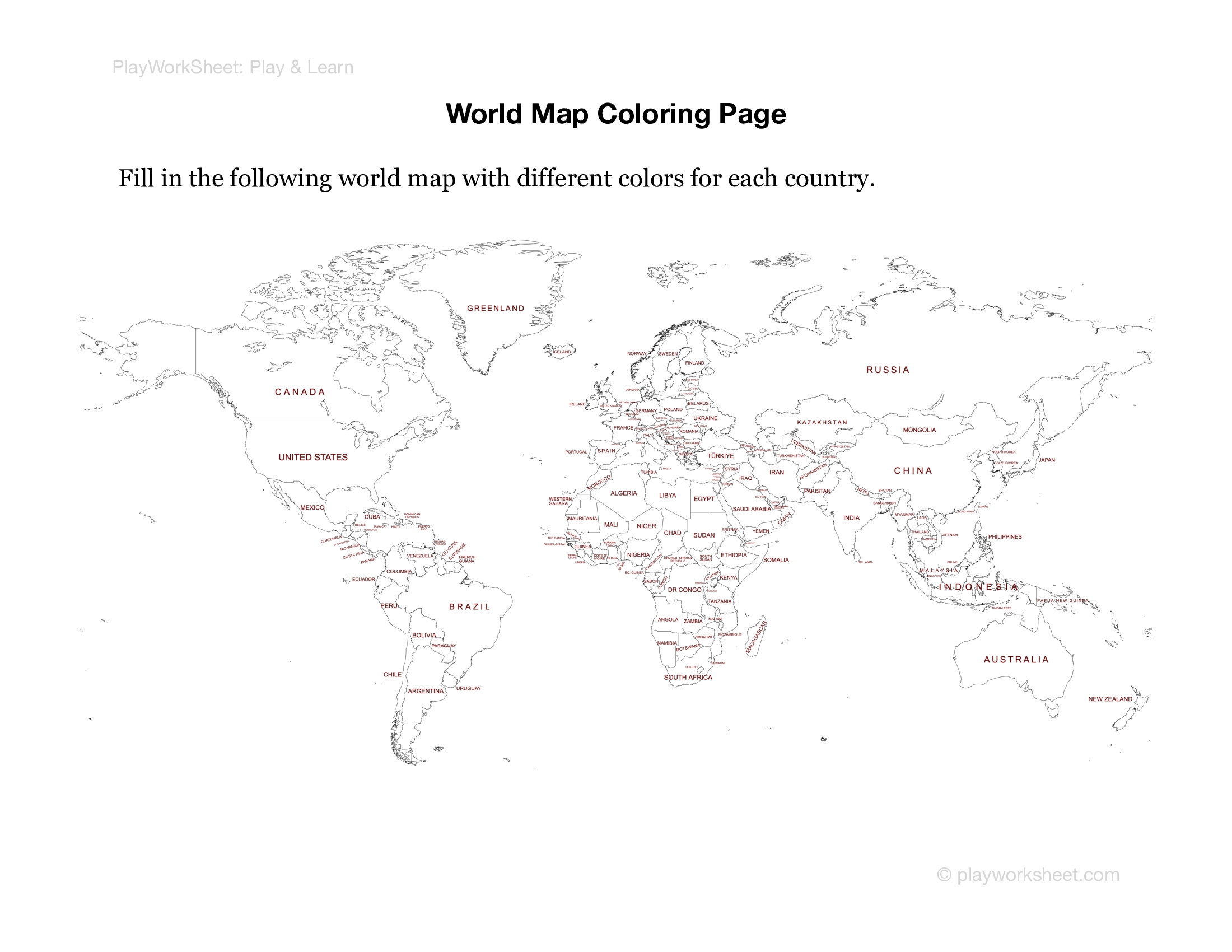
Task: Click the PlayWorkSheet: Play & Learn header
Action: [232, 67]
